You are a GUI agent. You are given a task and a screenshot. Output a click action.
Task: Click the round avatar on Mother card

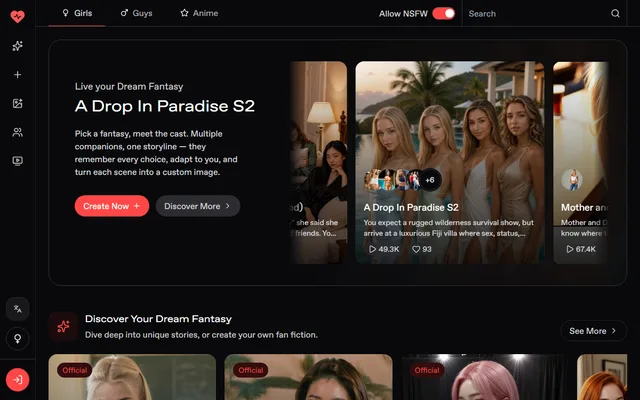point(572,180)
